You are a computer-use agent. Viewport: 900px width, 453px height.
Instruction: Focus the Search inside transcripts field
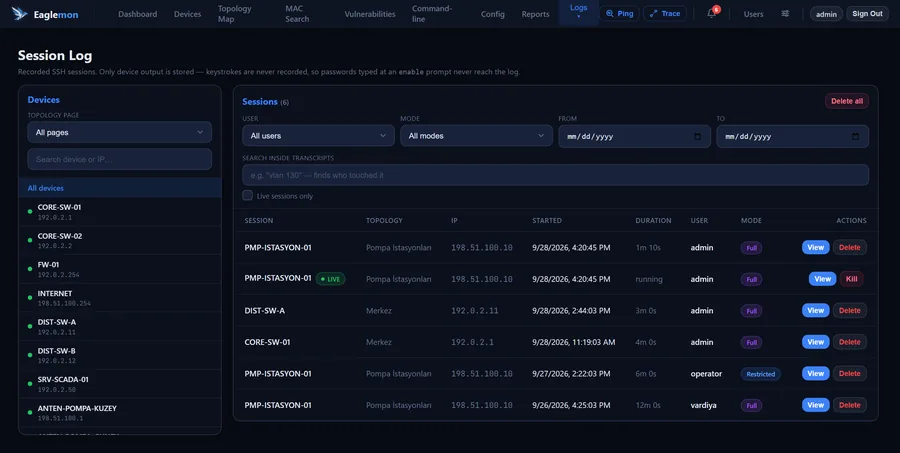click(x=555, y=175)
